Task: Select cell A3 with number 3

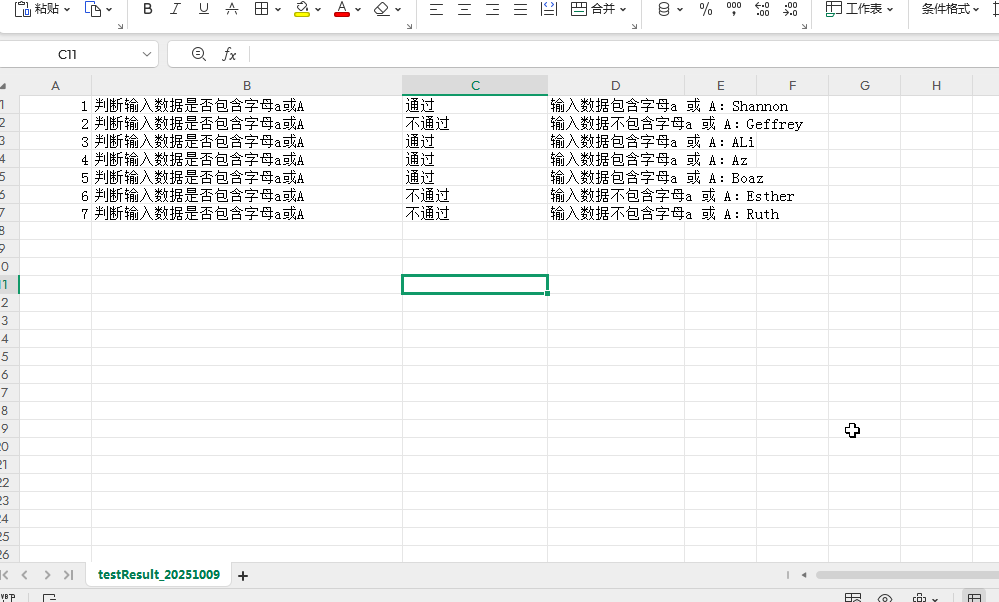Action: tap(55, 141)
